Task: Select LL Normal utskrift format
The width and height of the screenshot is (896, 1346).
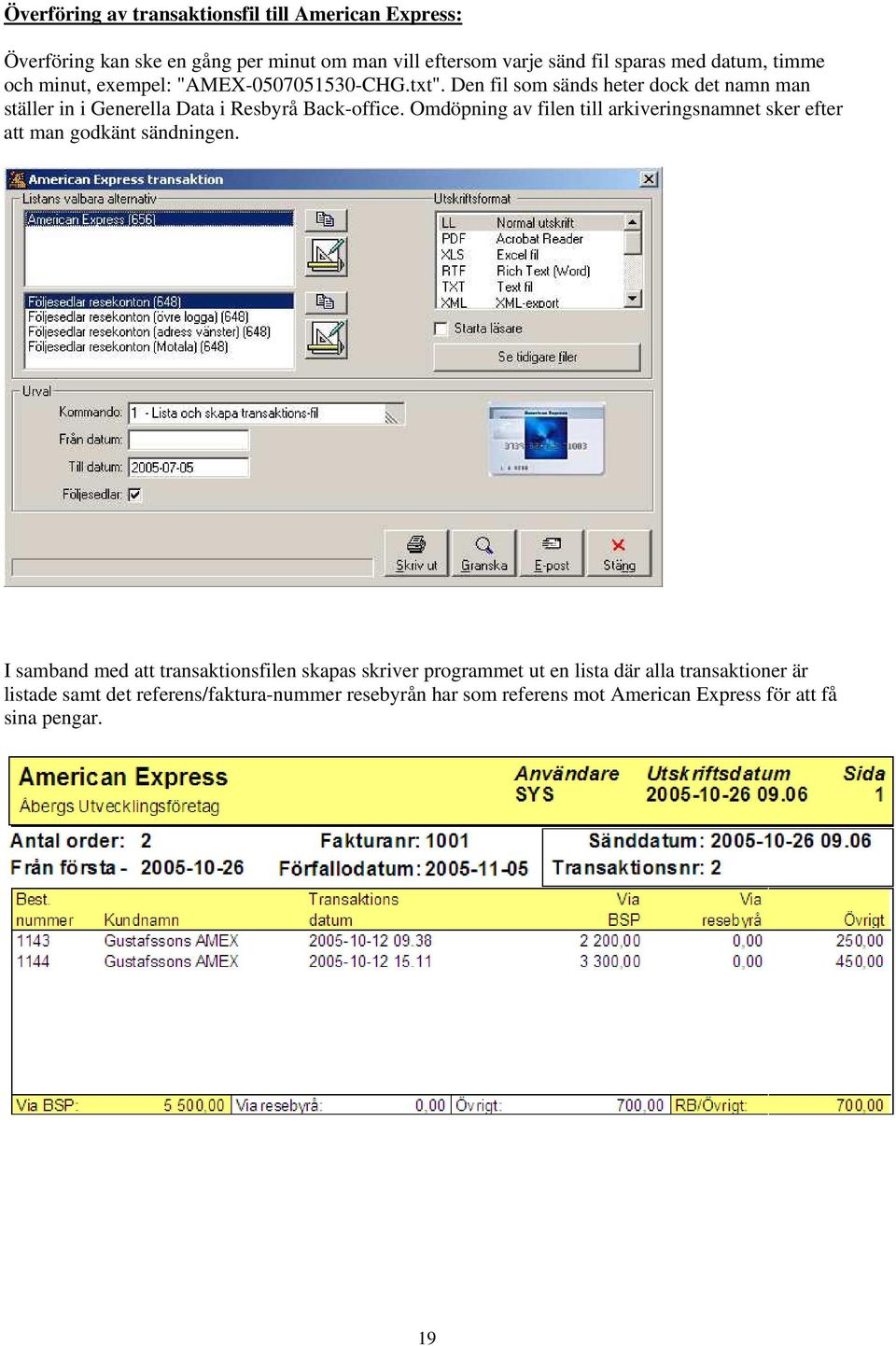Action: [x=529, y=222]
